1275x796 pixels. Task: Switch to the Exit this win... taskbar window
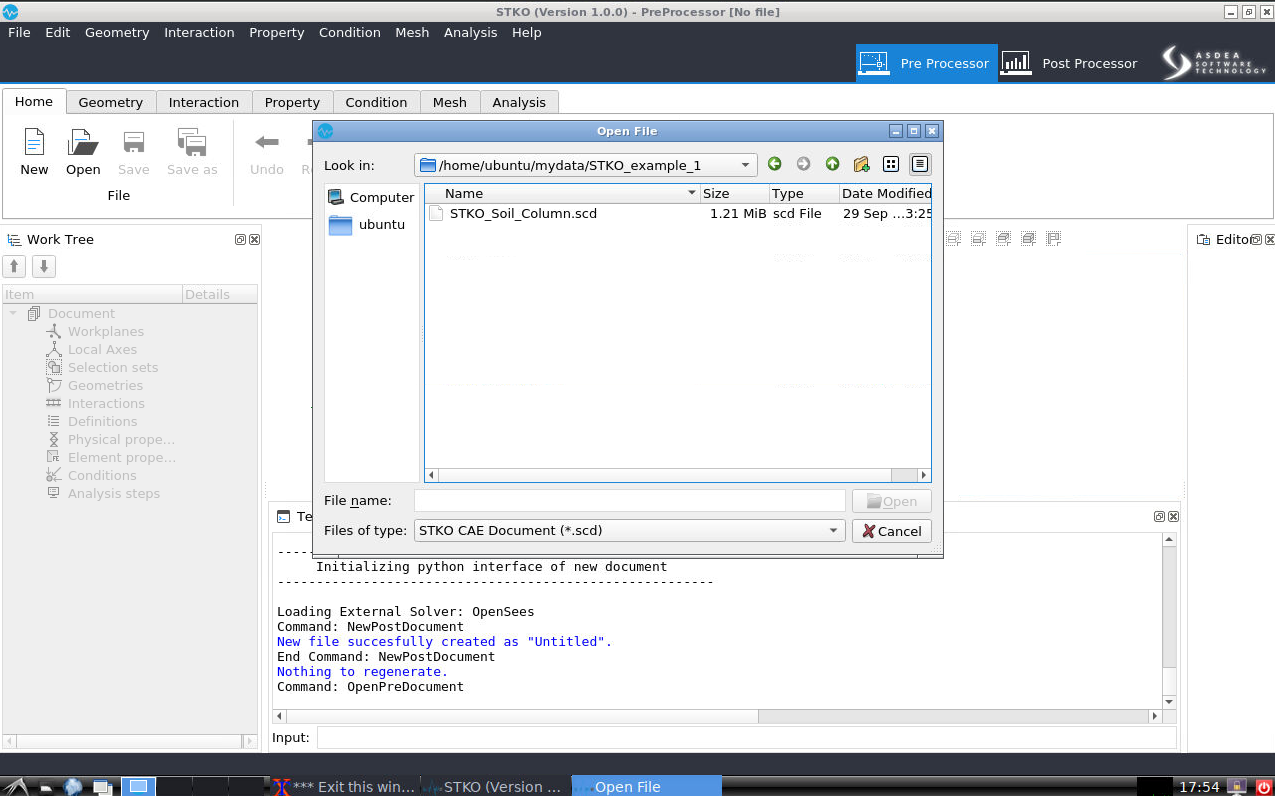[345, 786]
